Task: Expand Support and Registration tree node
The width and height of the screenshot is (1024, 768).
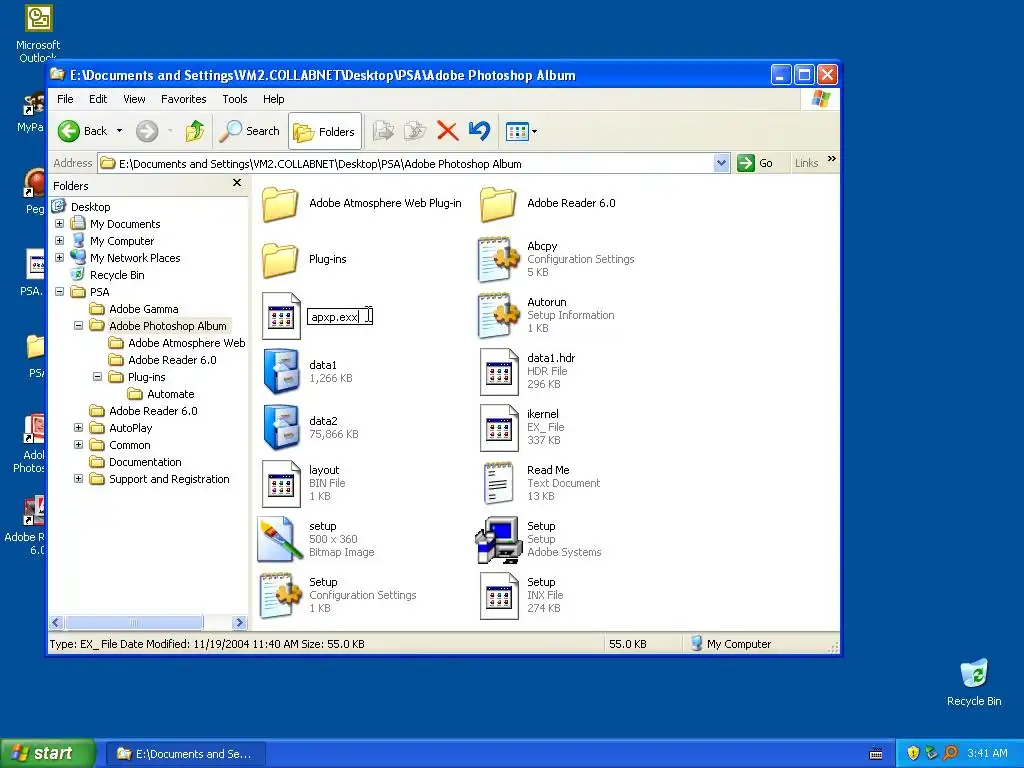Action: click(78, 479)
